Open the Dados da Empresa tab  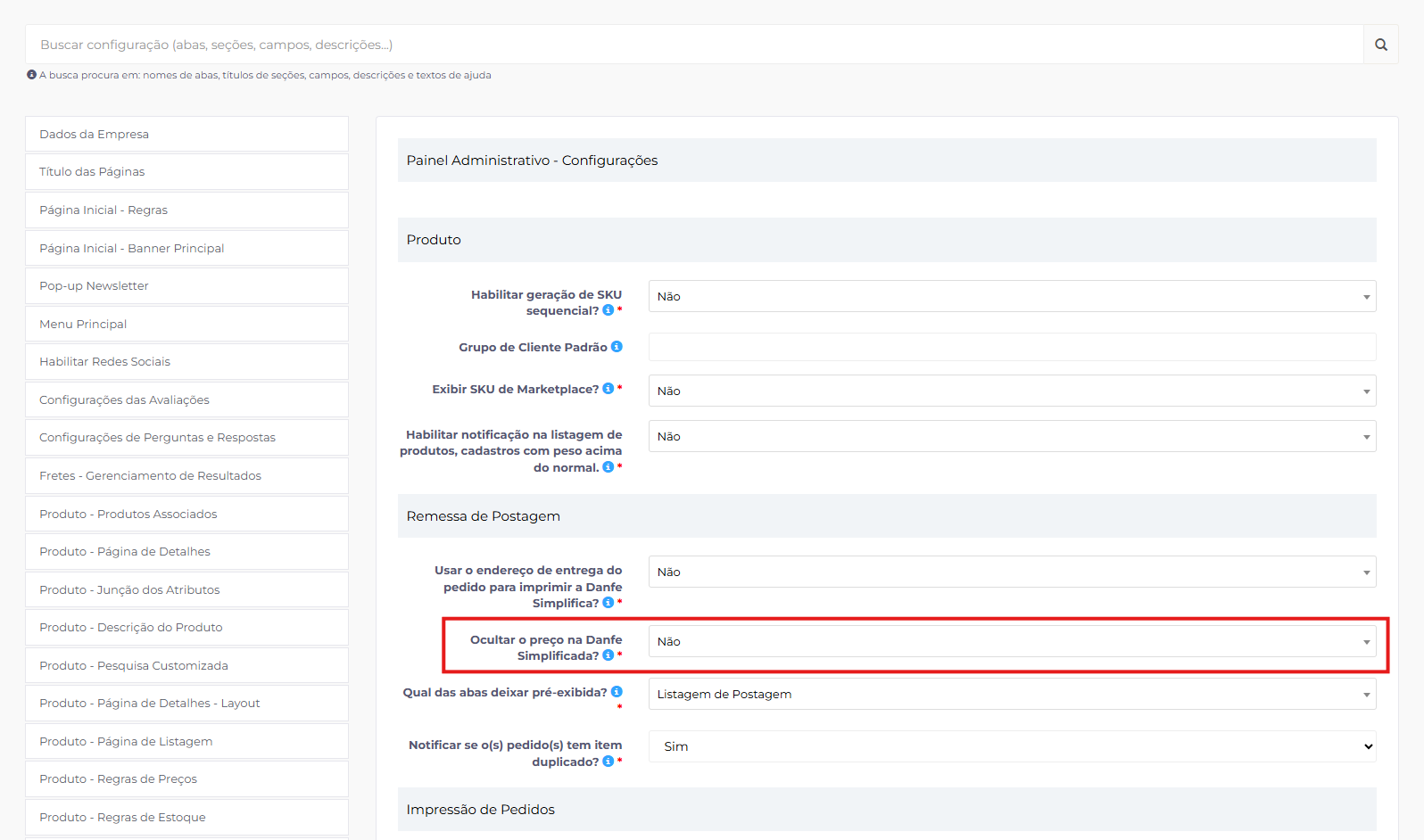pyautogui.click(x=186, y=135)
